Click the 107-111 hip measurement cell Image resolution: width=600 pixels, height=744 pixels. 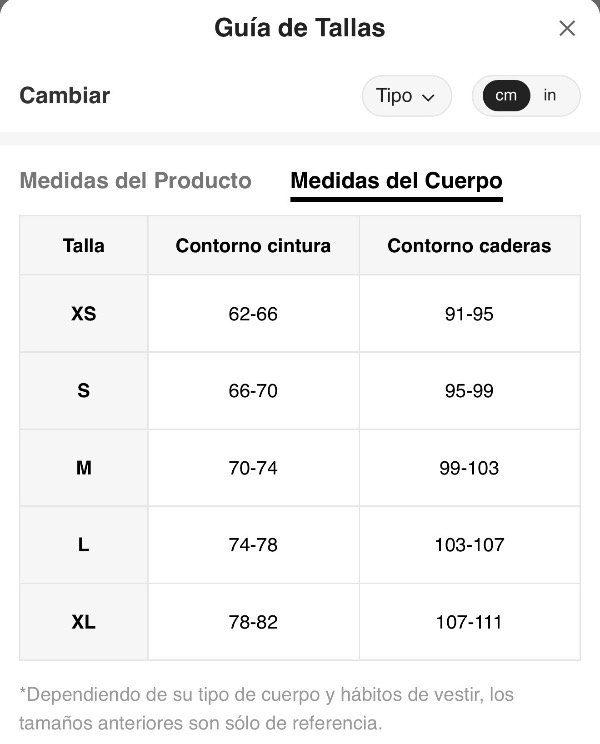click(470, 622)
